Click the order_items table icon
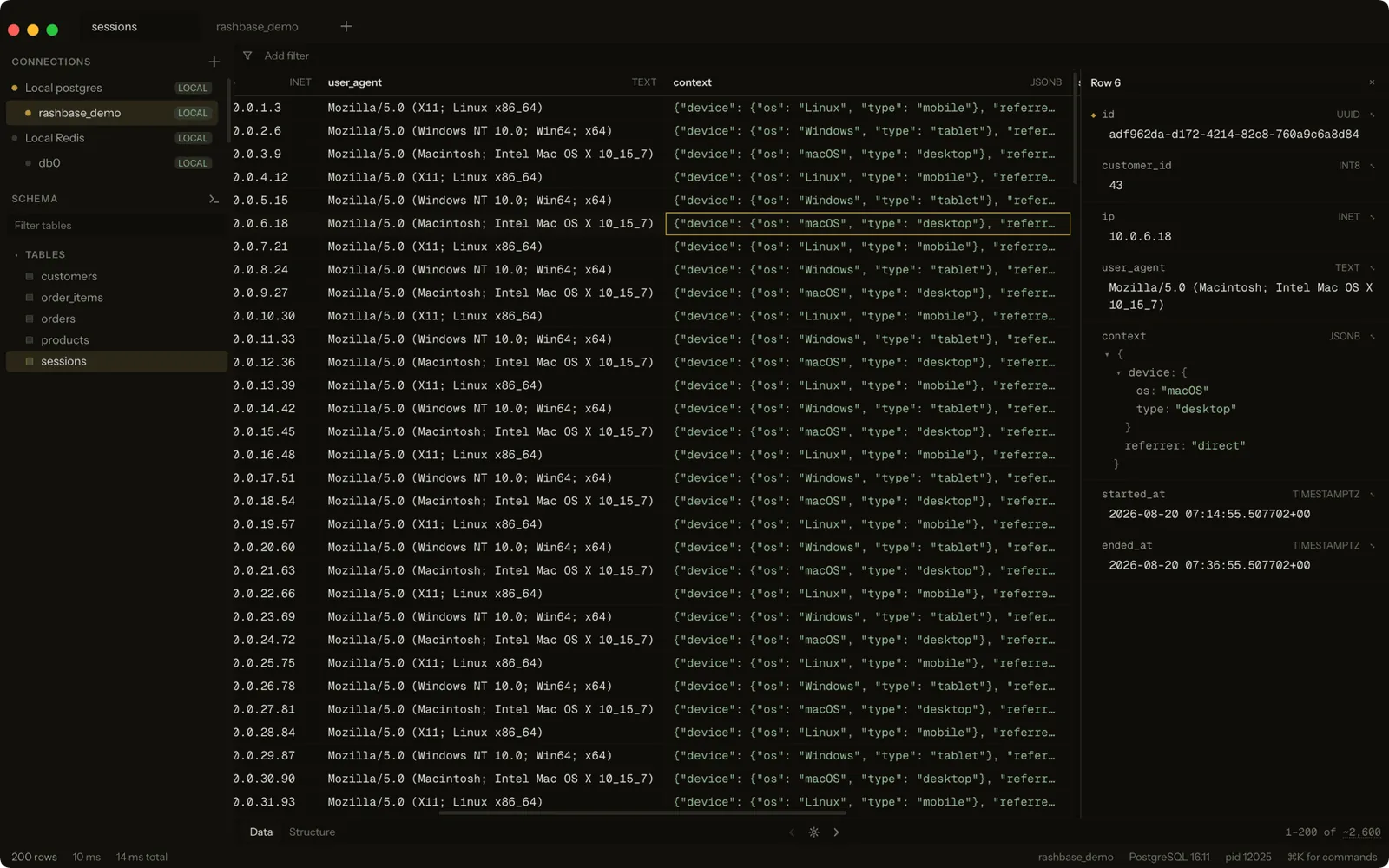The width and height of the screenshot is (1389, 868). pyautogui.click(x=30, y=298)
